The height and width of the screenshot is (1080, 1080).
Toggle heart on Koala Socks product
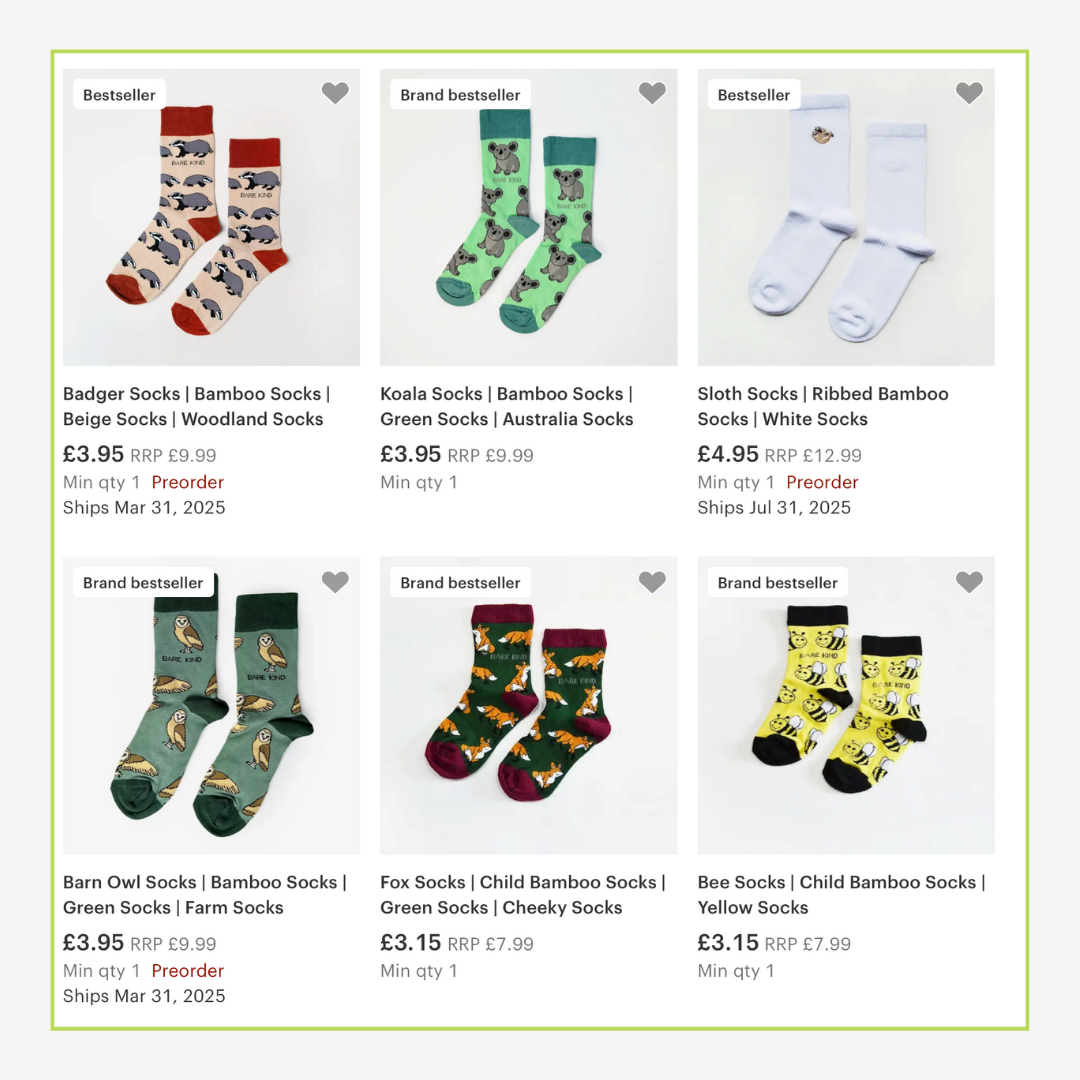tap(652, 93)
